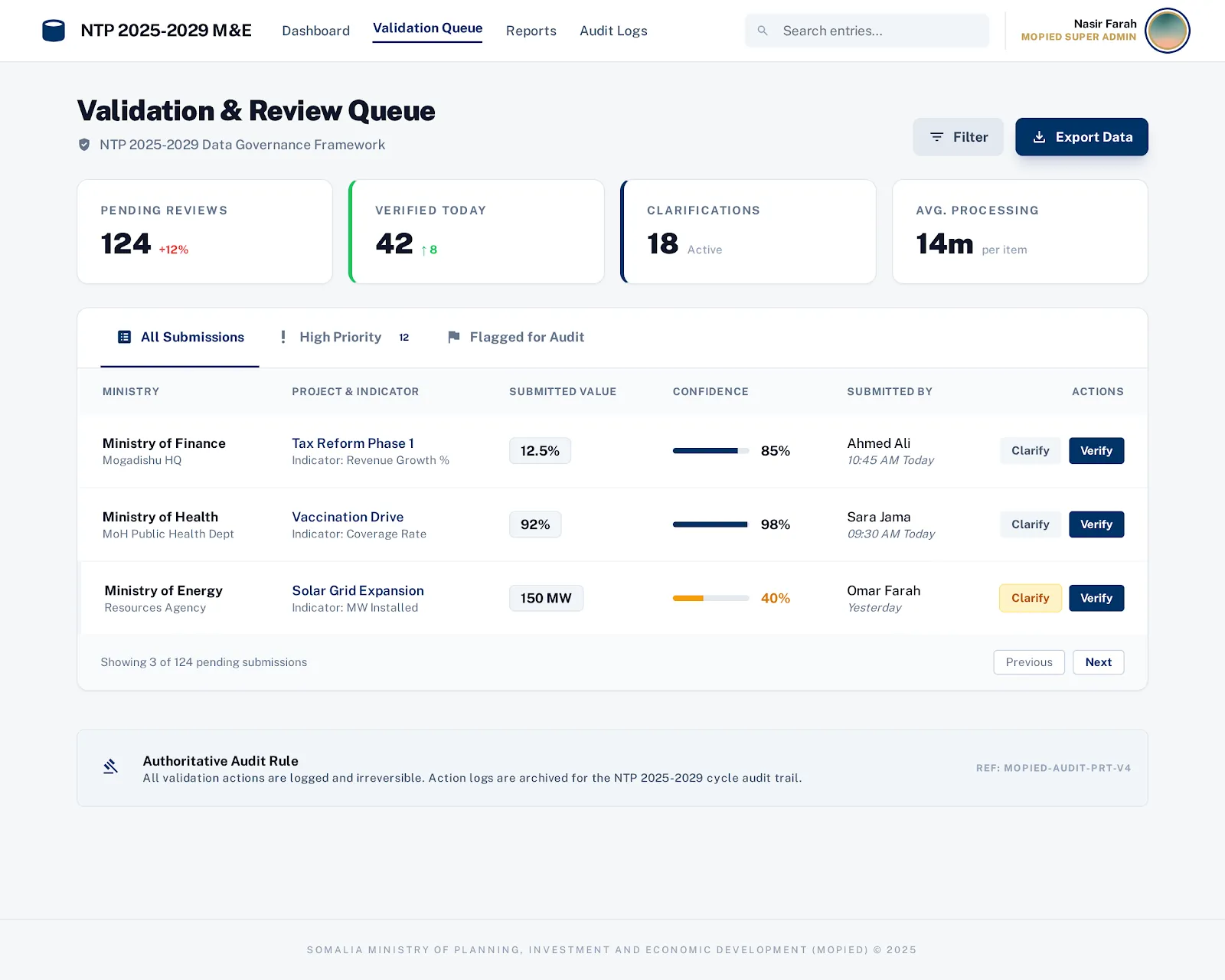Screen dimensions: 1225x980
Task: Switch to the High Priority tab
Action: click(340, 337)
